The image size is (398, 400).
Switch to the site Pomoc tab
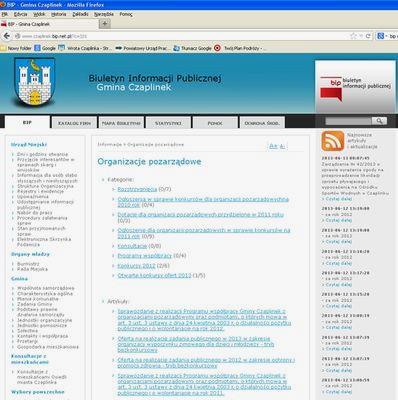215,123
